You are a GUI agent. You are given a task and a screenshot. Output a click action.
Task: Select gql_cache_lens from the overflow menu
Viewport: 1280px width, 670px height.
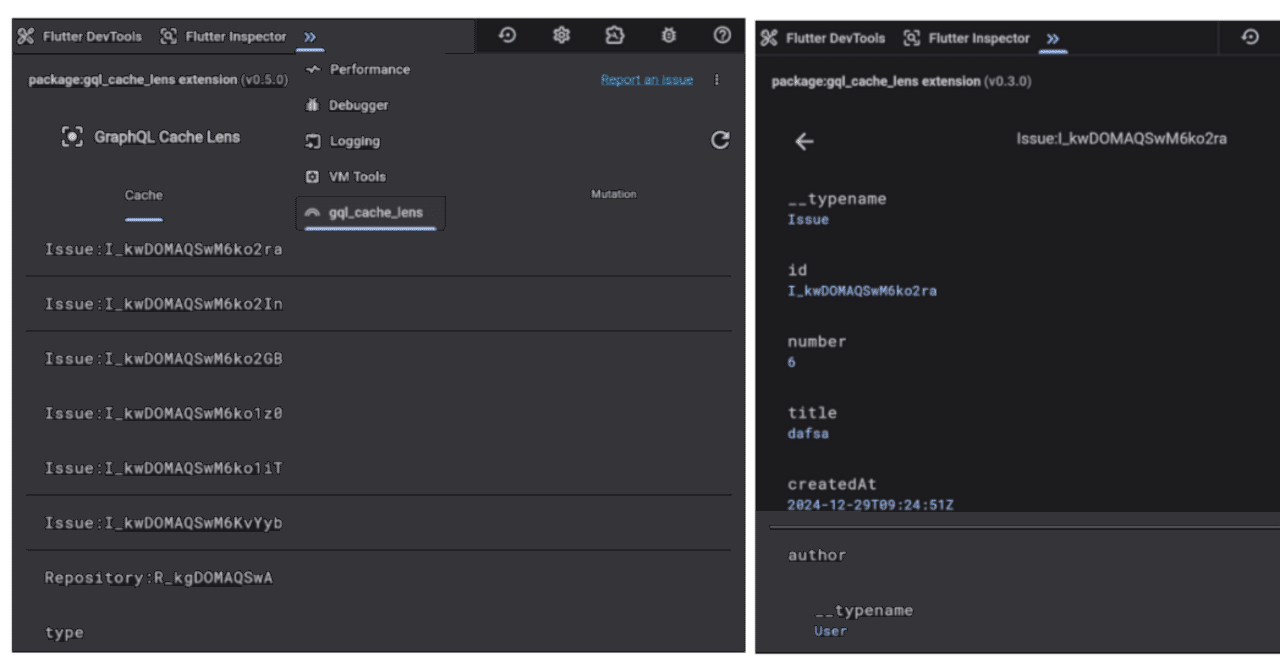[371, 212]
